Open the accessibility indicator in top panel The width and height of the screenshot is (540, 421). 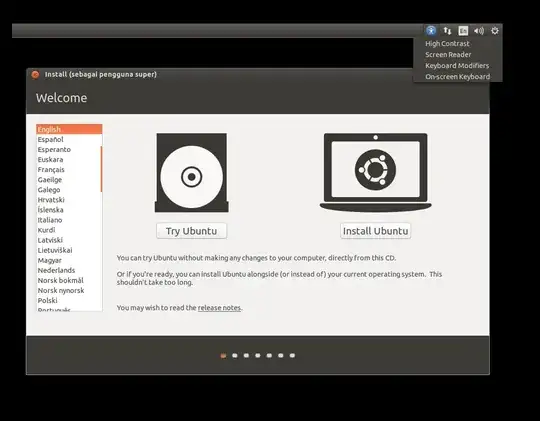click(x=431, y=31)
